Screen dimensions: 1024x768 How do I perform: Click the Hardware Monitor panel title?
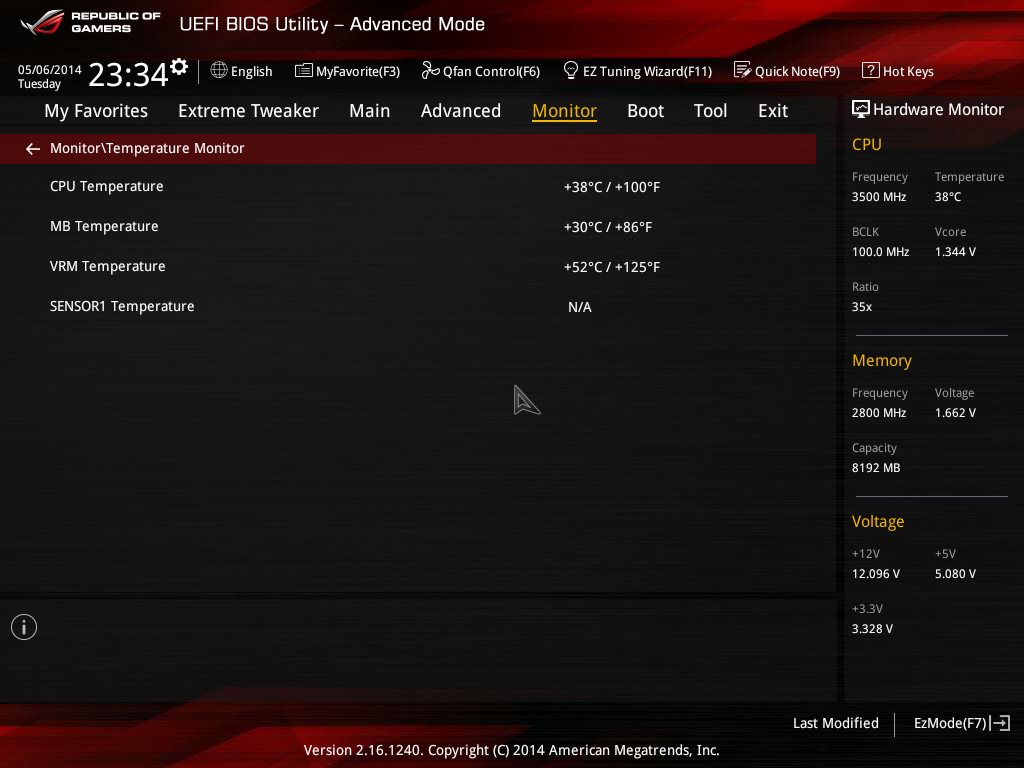pyautogui.click(x=938, y=110)
